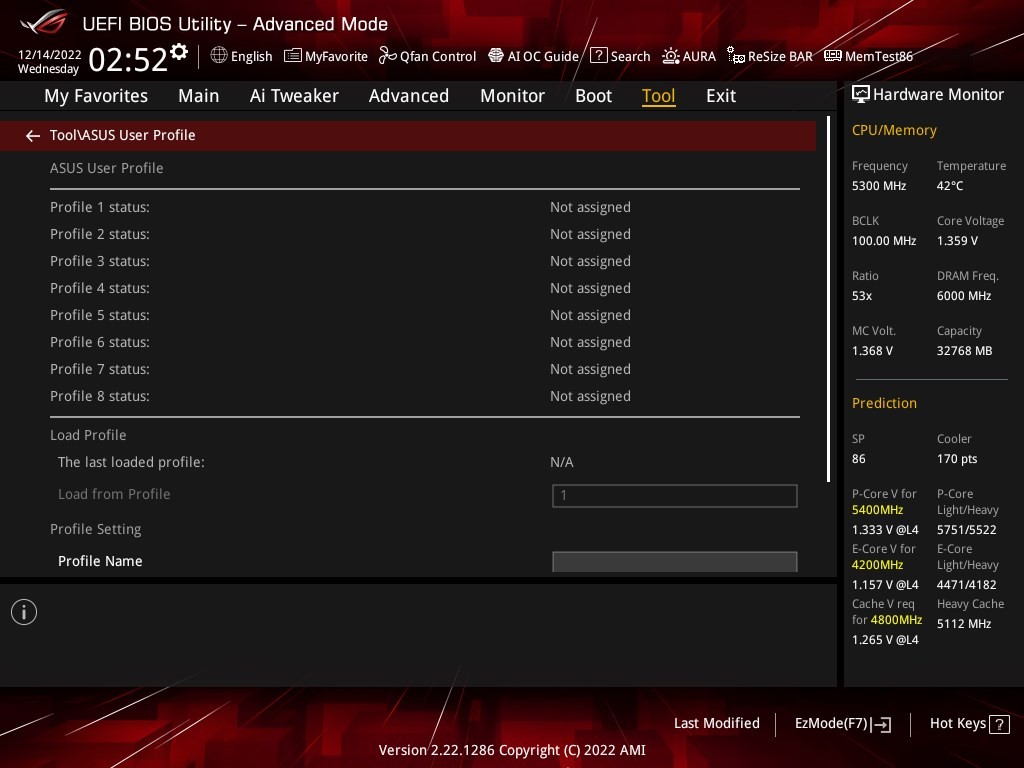Open the Boot tab
1024x768 pixels.
tap(594, 96)
